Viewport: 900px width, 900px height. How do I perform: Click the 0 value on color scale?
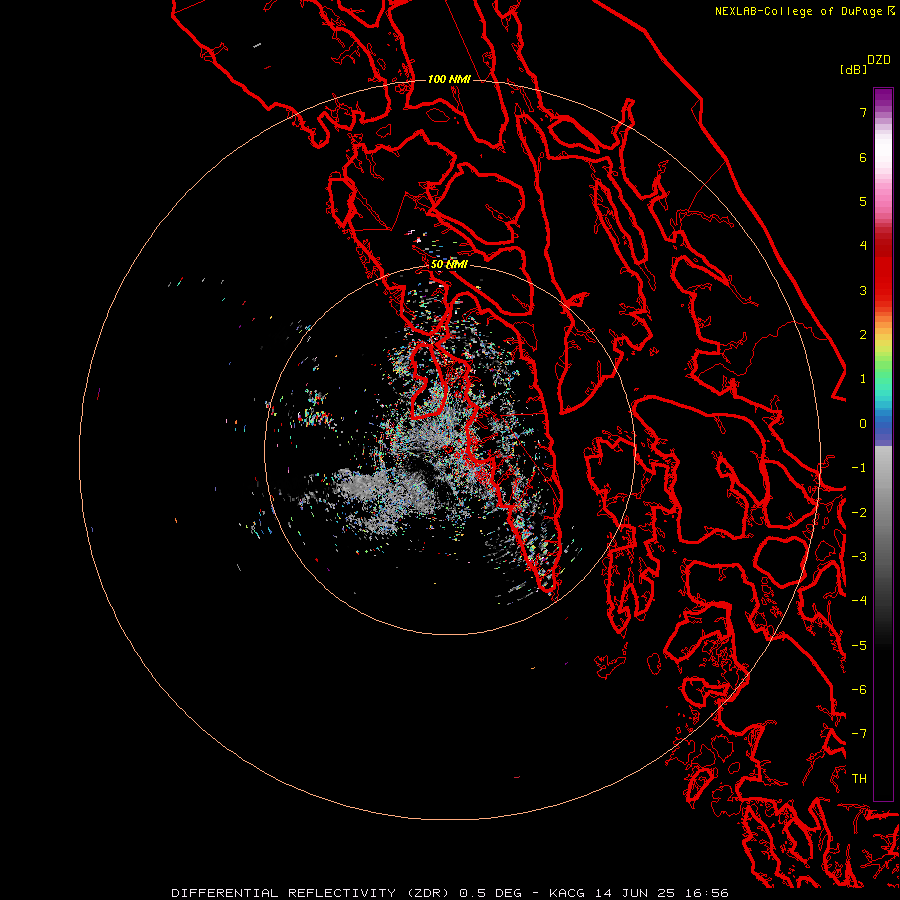point(863,424)
